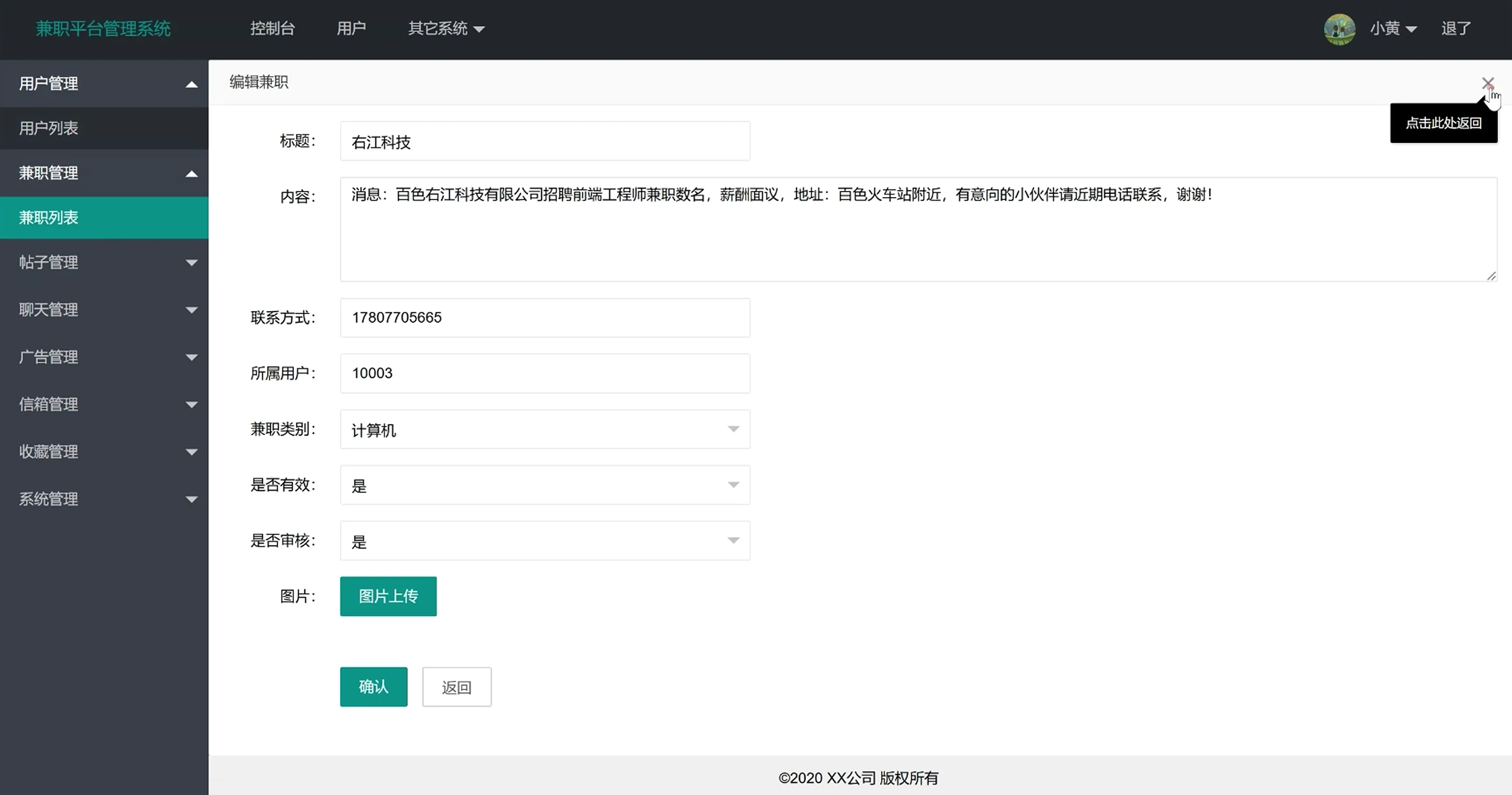The height and width of the screenshot is (795, 1512).
Task: Click the user avatar image
Action: [1339, 29]
